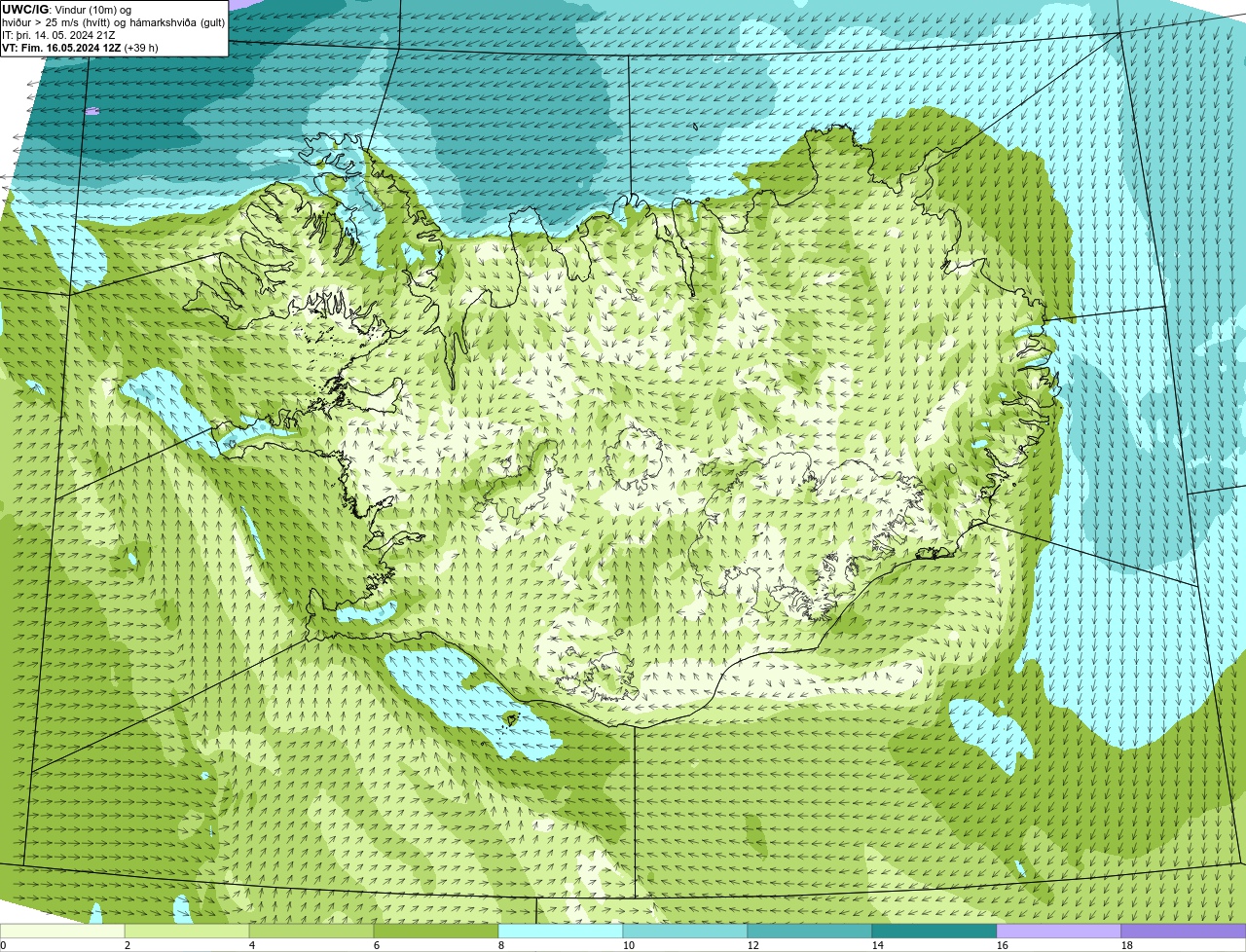Image resolution: width=1246 pixels, height=952 pixels.
Task: Select the purple legend swatch above 18 m/s
Action: [1184, 931]
